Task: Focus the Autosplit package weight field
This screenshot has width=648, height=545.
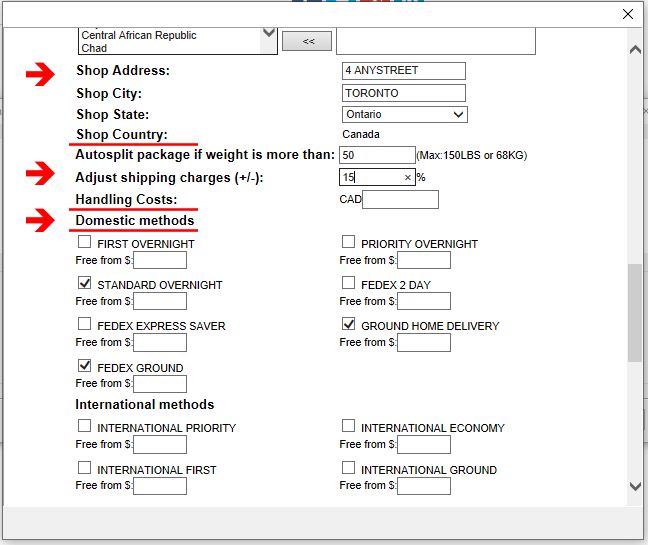Action: click(x=377, y=155)
